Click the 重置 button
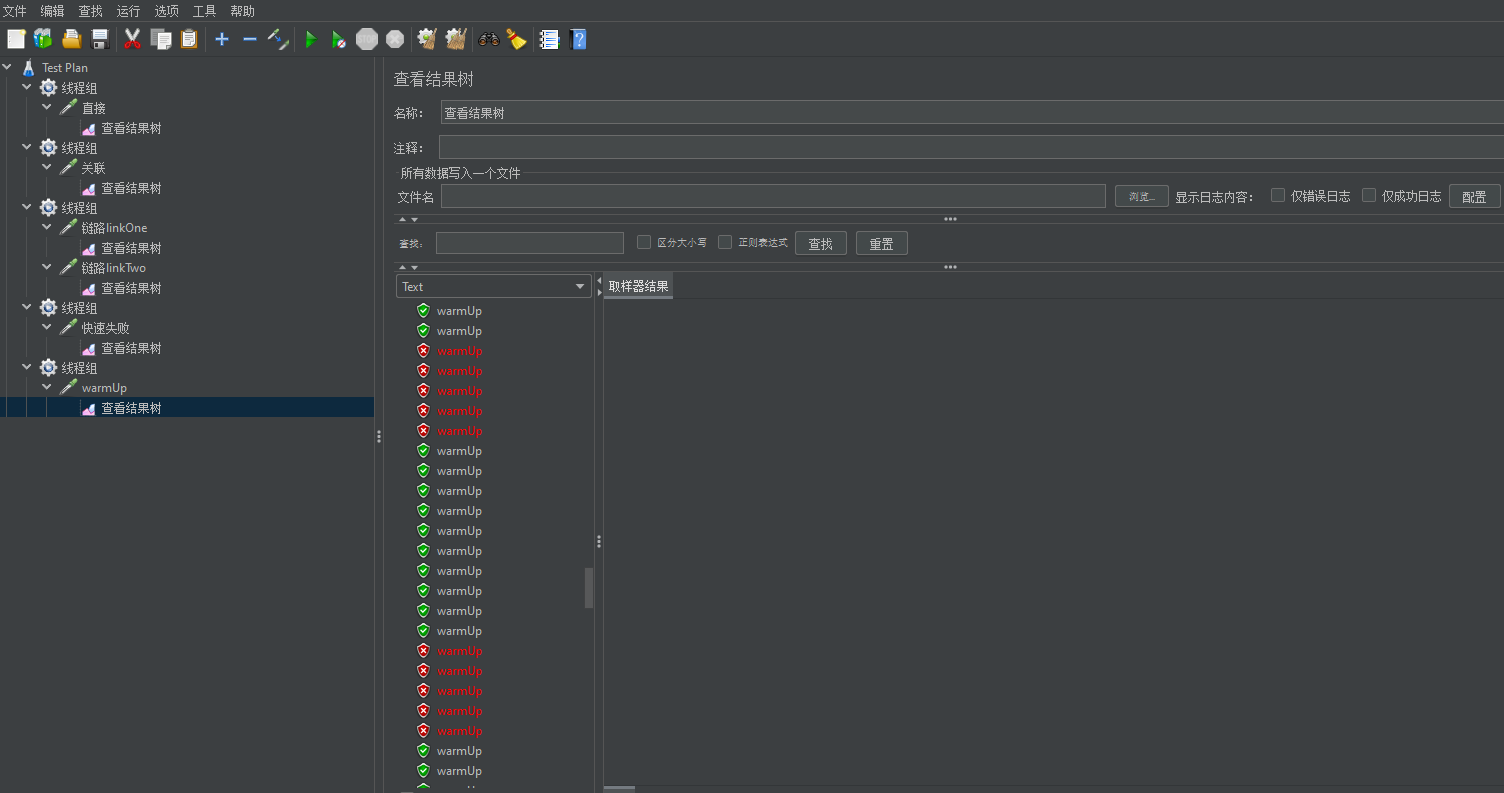 pyautogui.click(x=881, y=244)
